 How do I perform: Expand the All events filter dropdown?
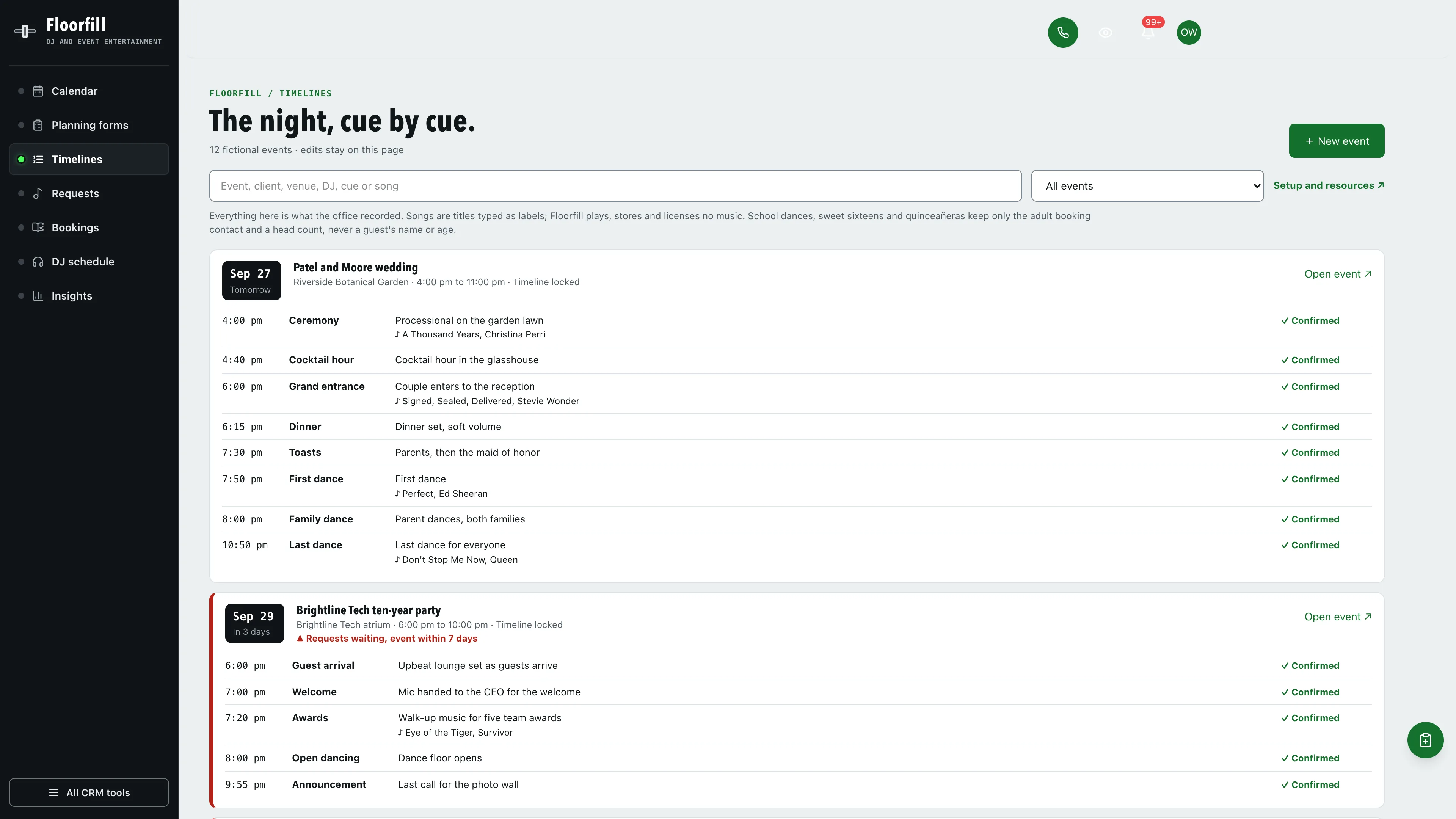click(1147, 186)
